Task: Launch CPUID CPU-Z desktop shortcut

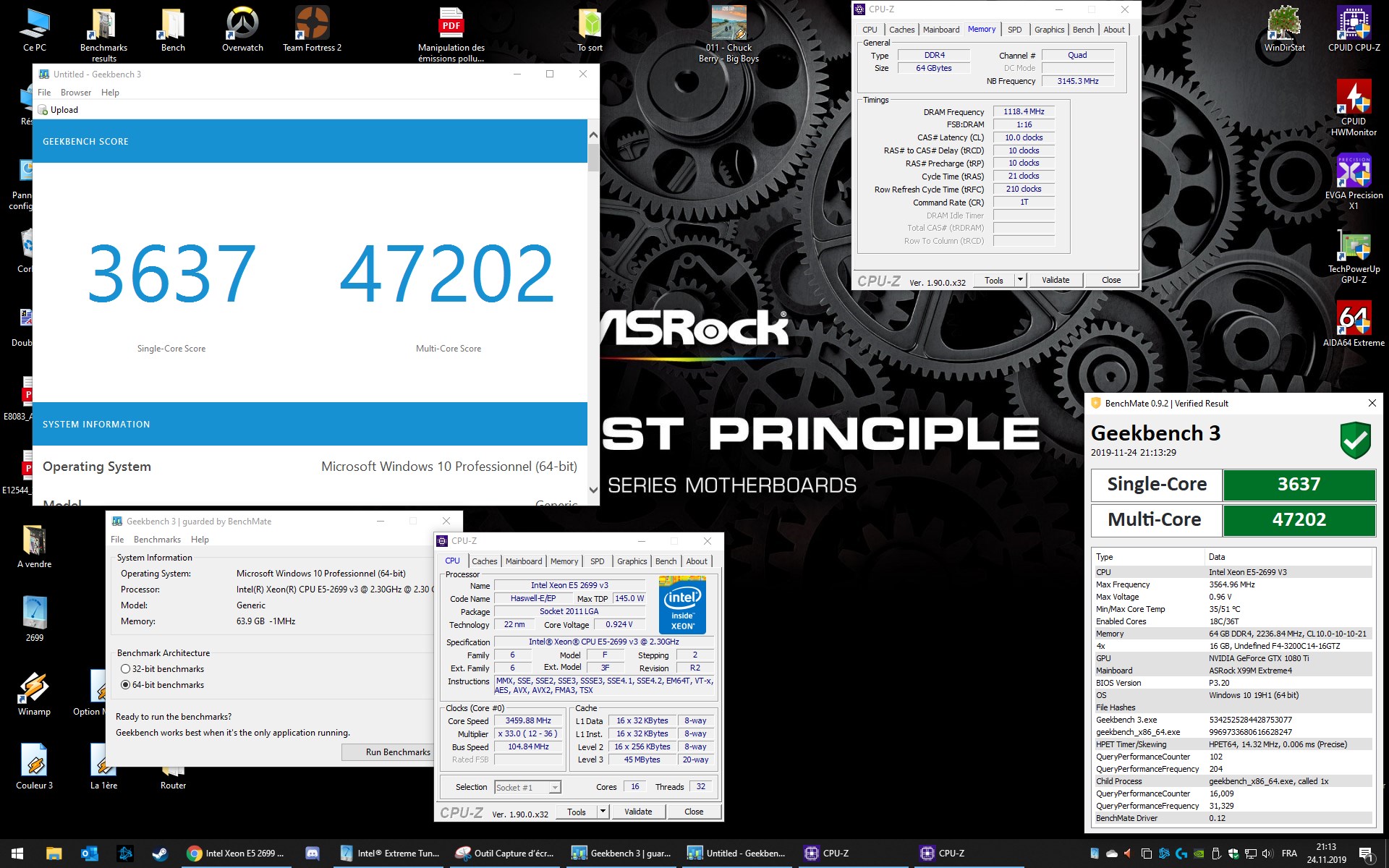Action: point(1354,30)
